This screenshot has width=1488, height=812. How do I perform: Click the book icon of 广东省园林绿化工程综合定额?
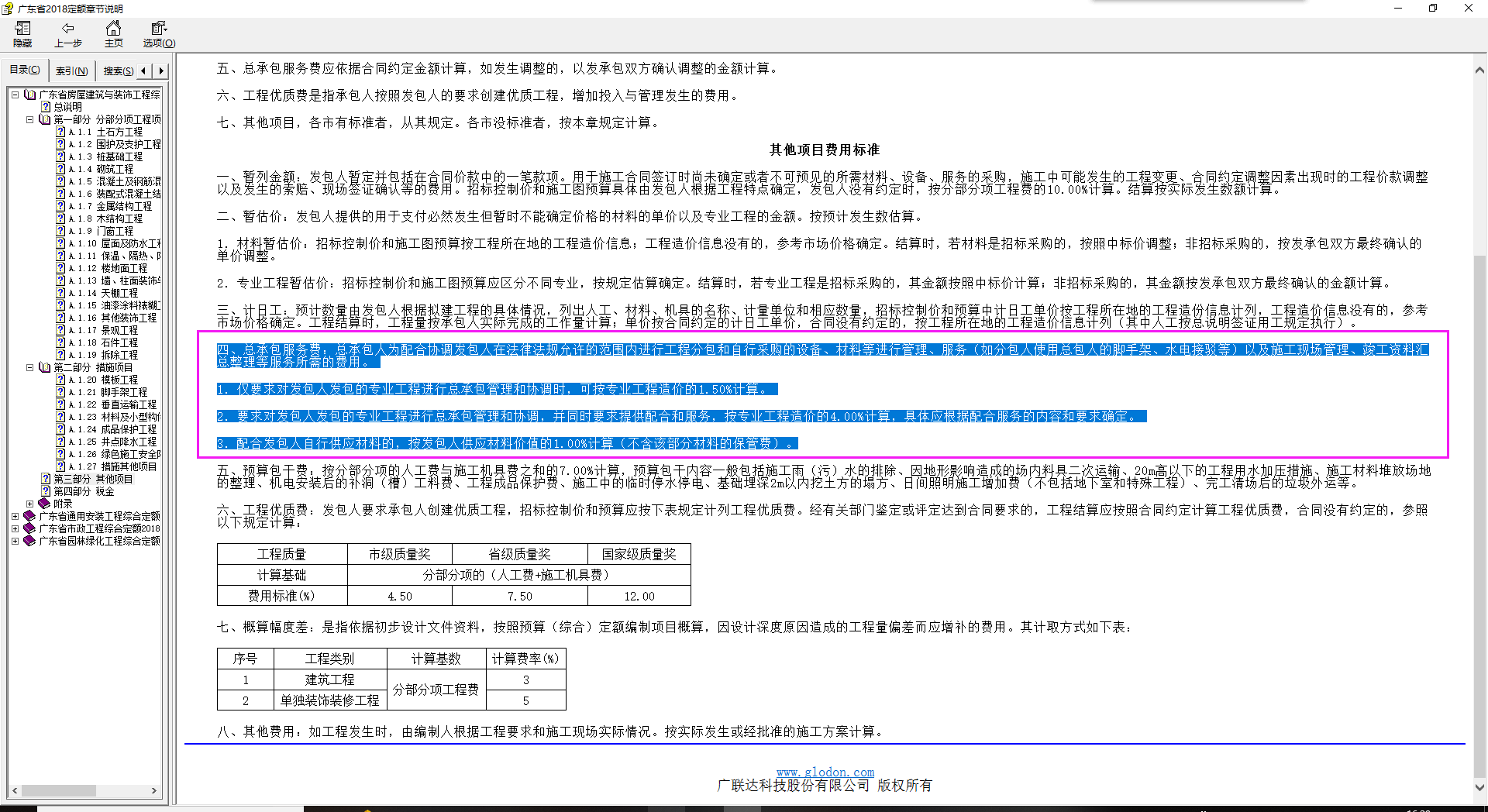tap(29, 541)
